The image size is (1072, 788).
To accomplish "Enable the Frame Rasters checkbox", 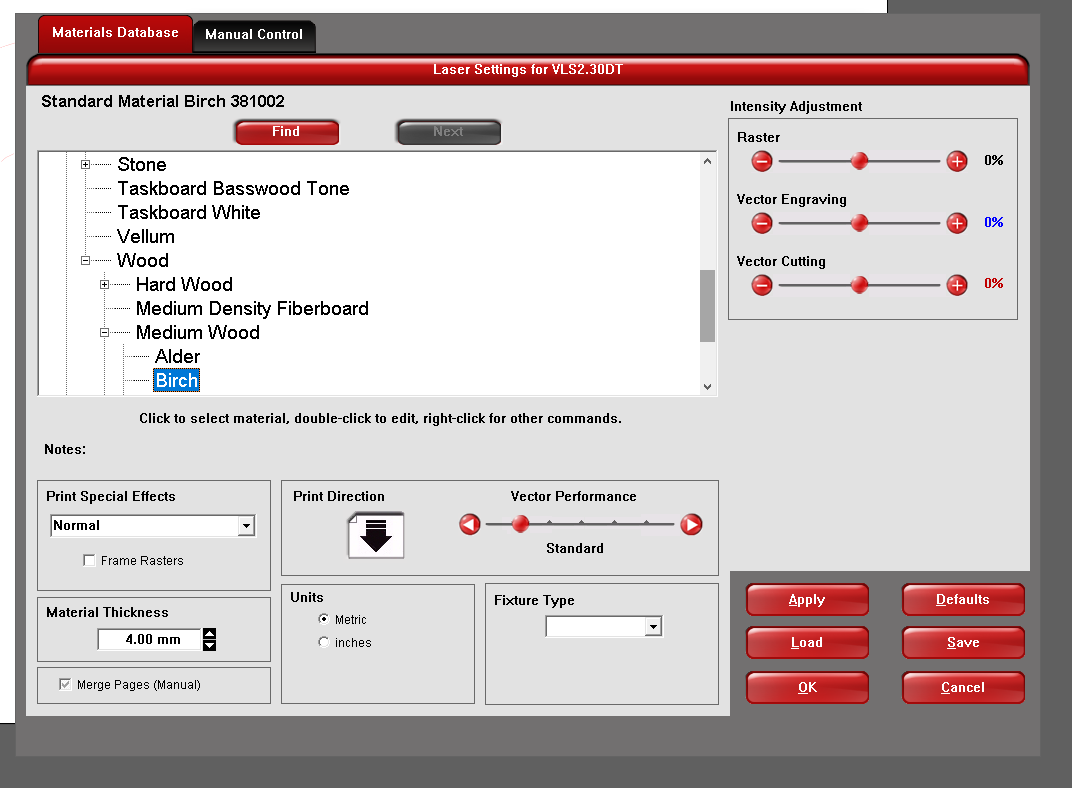I will (90, 561).
